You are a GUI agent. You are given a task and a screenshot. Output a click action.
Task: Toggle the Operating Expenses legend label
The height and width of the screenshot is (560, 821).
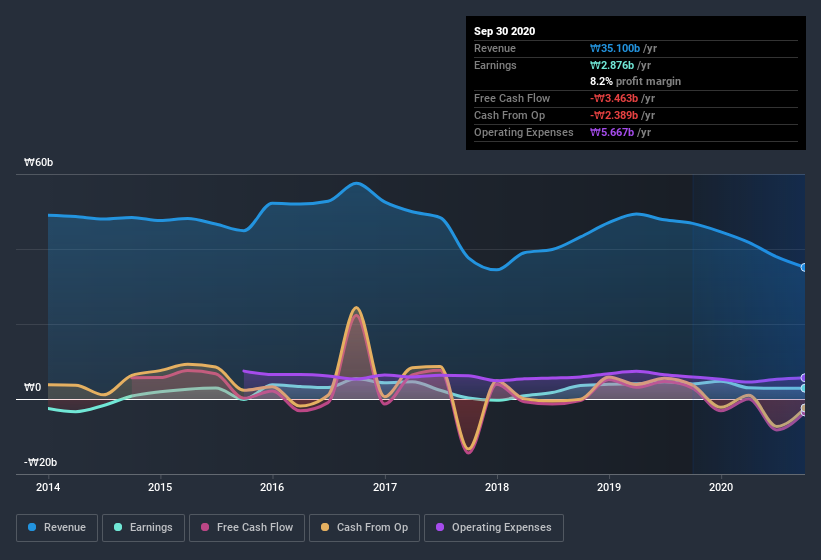pyautogui.click(x=501, y=527)
